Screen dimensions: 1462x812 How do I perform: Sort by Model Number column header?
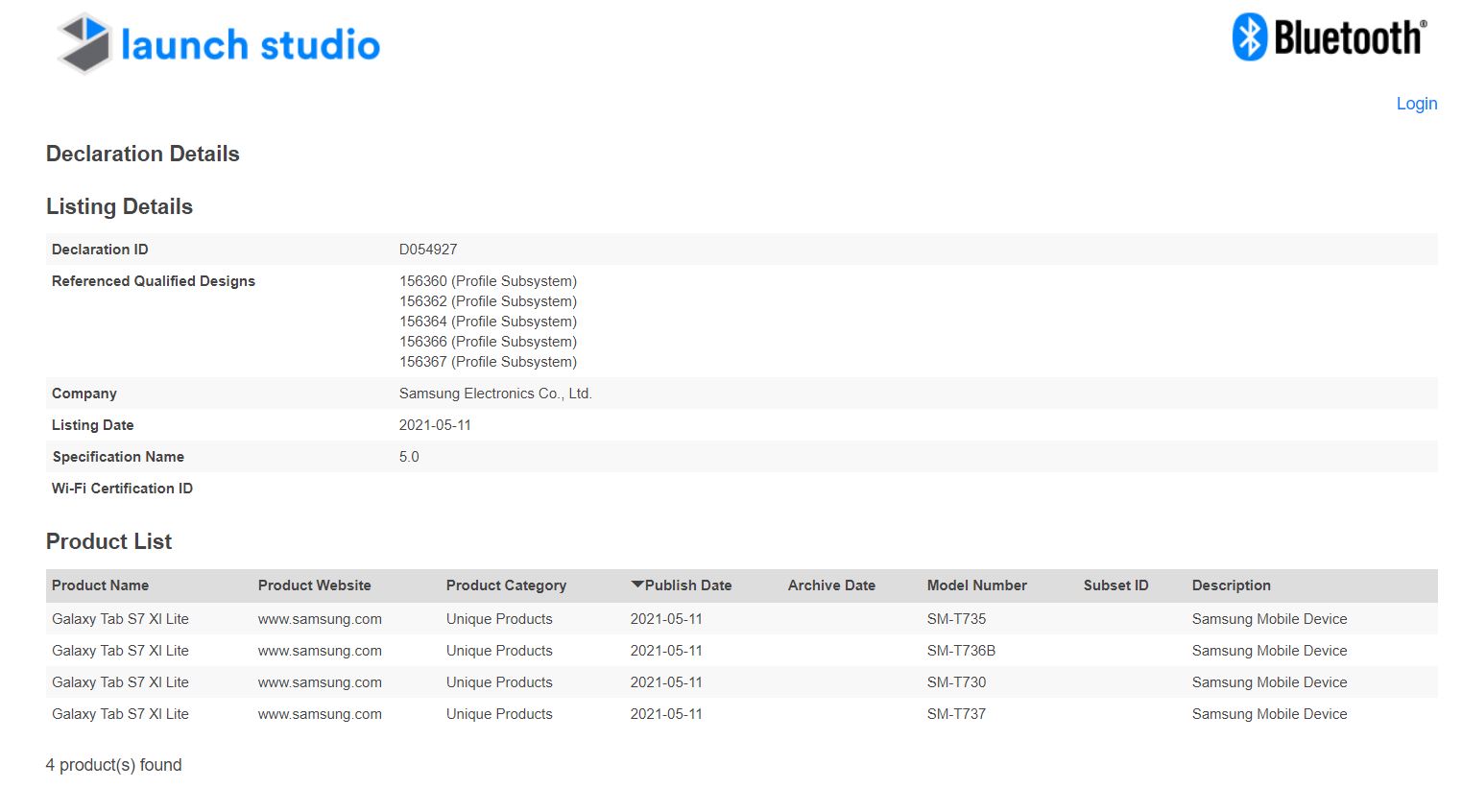pyautogui.click(x=976, y=585)
